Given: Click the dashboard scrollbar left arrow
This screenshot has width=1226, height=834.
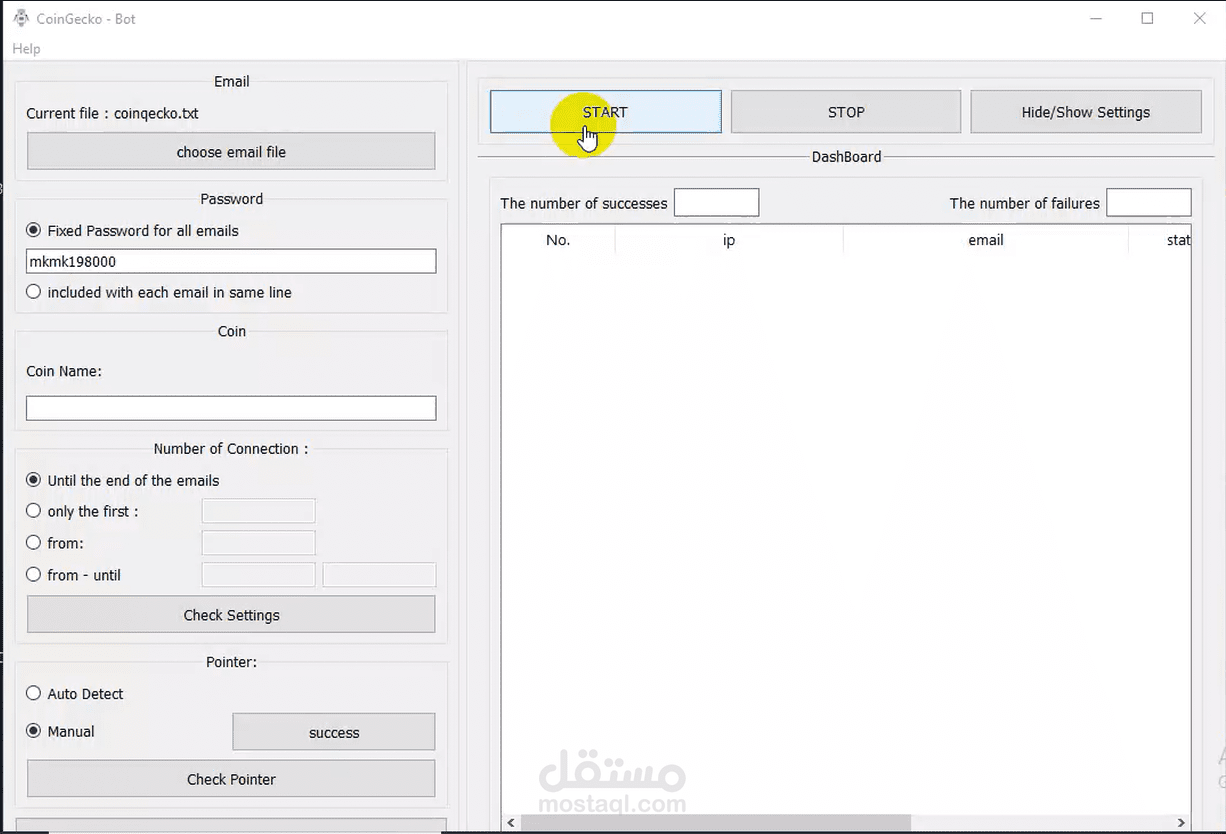Looking at the screenshot, I should point(511,823).
